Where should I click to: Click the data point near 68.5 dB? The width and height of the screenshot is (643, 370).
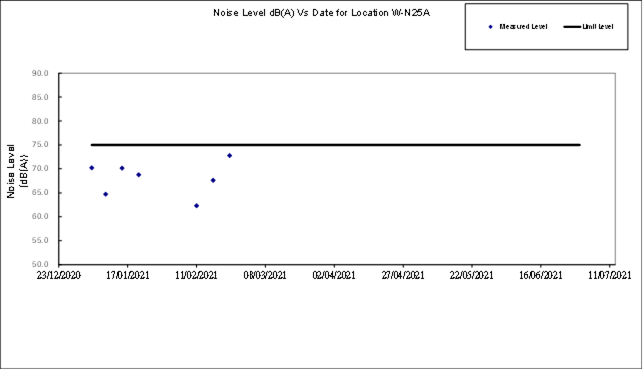tap(139, 175)
